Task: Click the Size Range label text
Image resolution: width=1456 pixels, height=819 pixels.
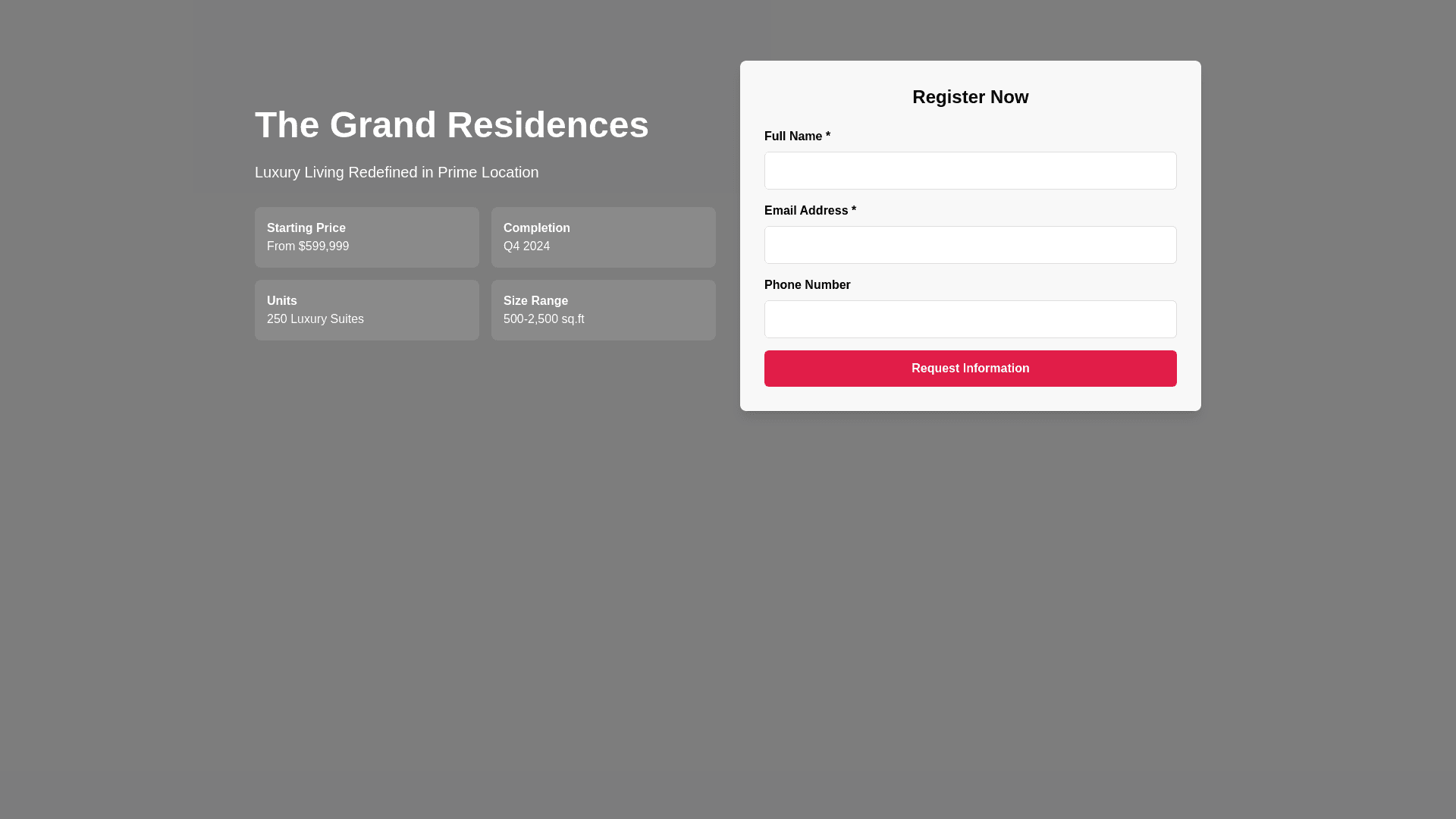Action: pos(535,301)
